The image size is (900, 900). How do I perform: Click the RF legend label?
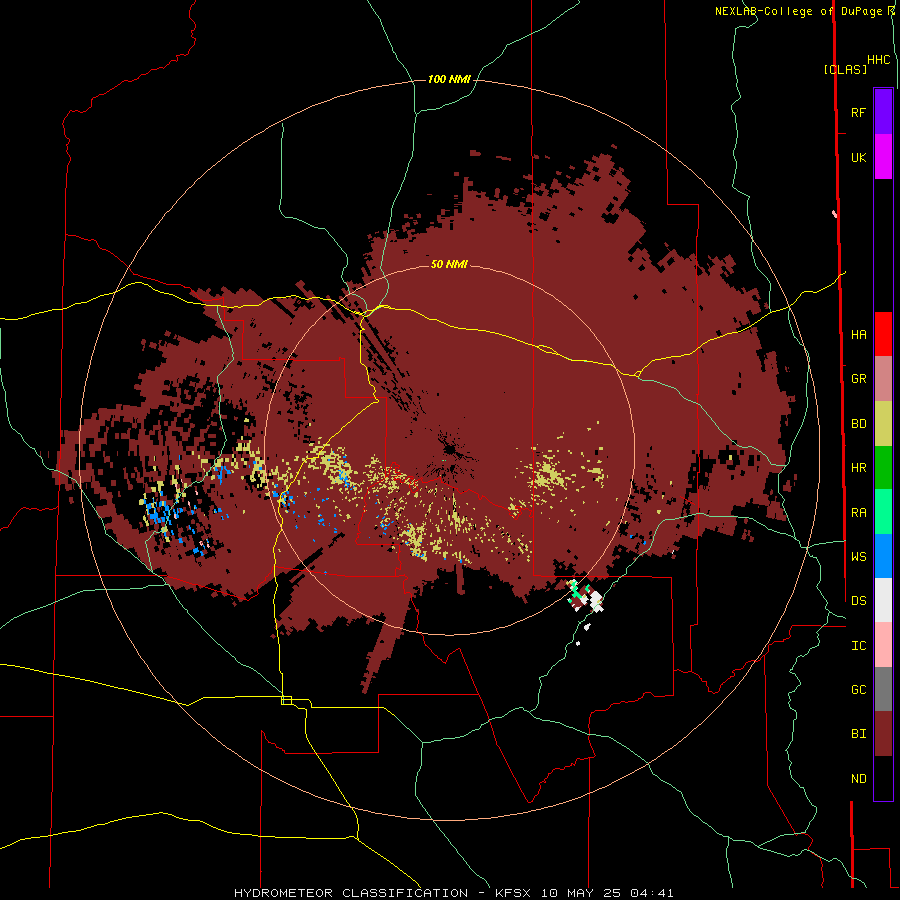click(858, 112)
